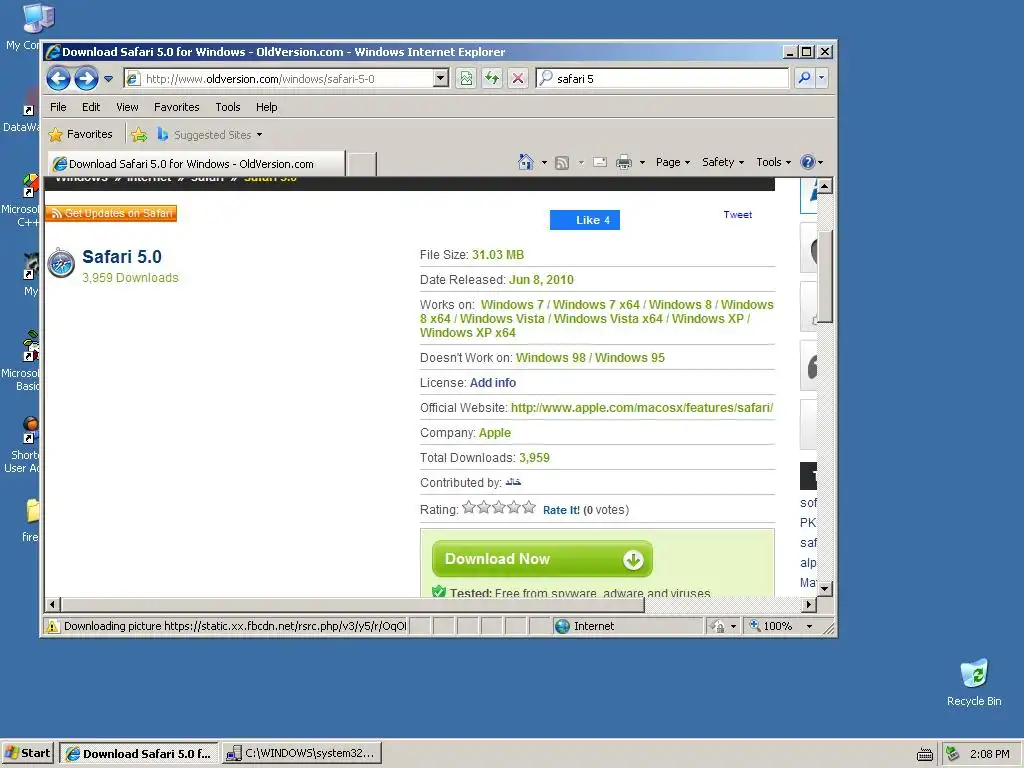Image resolution: width=1024 pixels, height=768 pixels.
Task: Open the File menu
Action: (58, 107)
